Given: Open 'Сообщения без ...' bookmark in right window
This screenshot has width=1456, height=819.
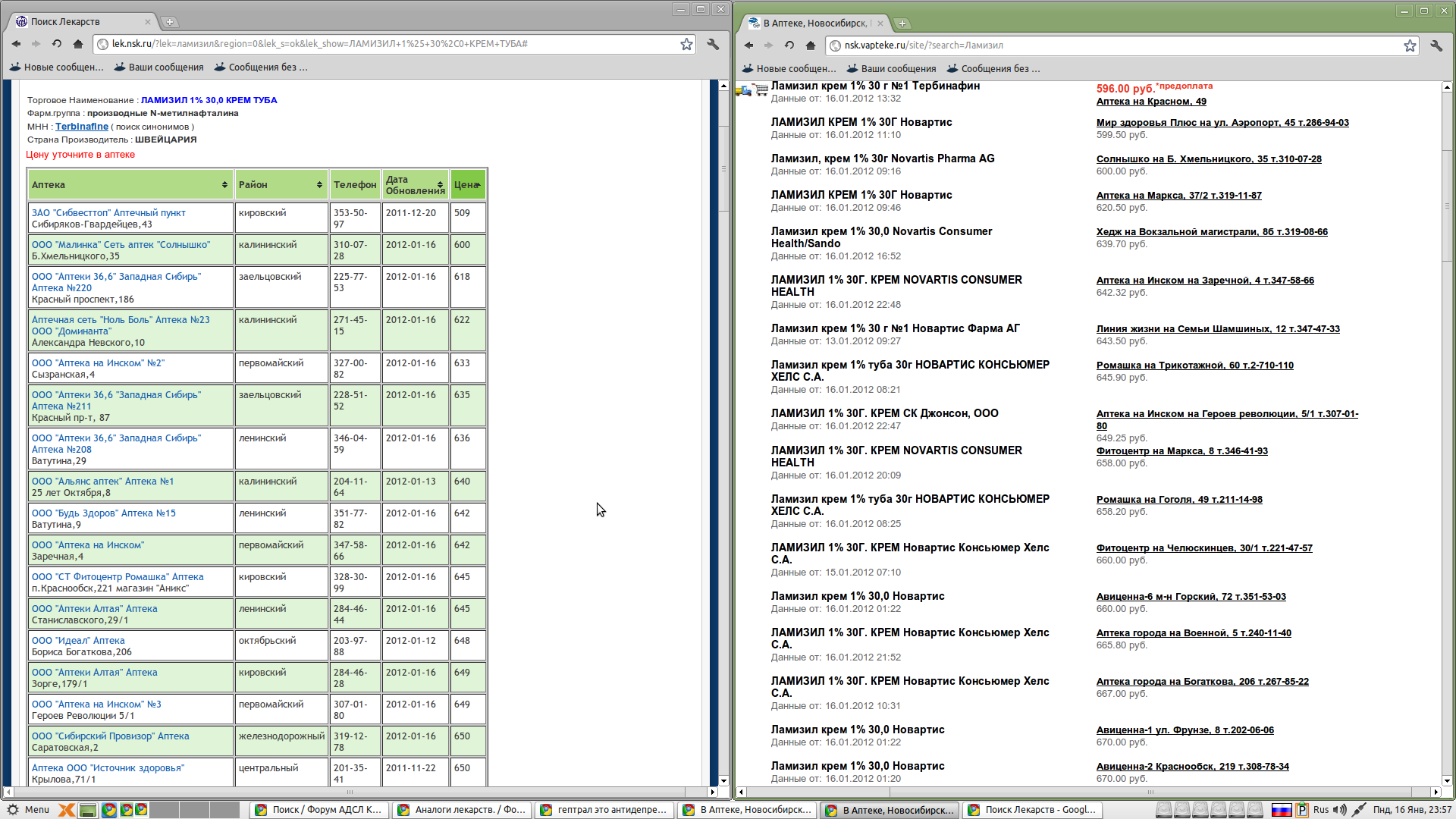Looking at the screenshot, I should click(x=993, y=69).
